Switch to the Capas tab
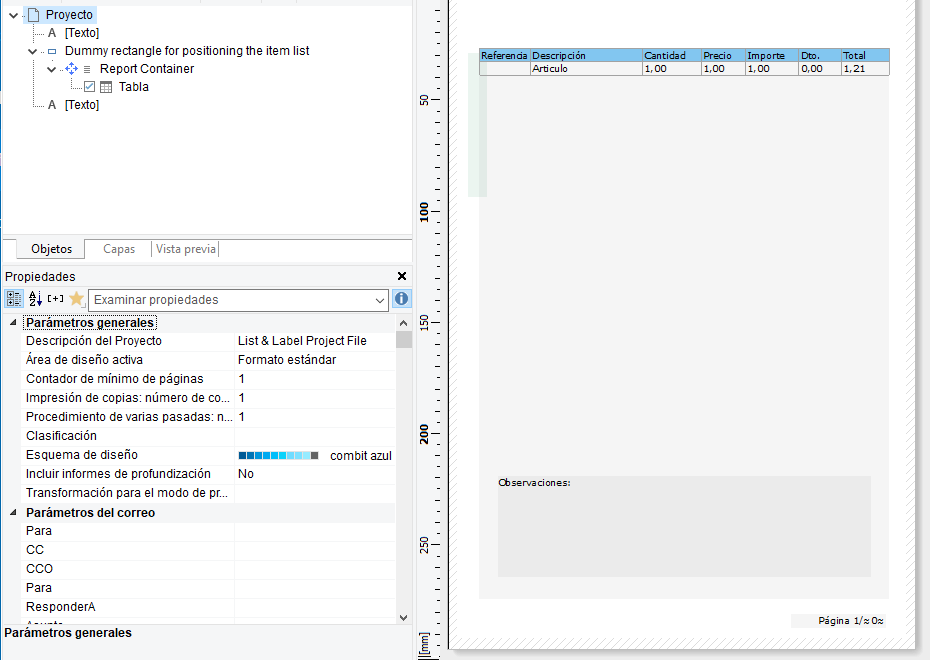The image size is (930, 660). click(119, 249)
